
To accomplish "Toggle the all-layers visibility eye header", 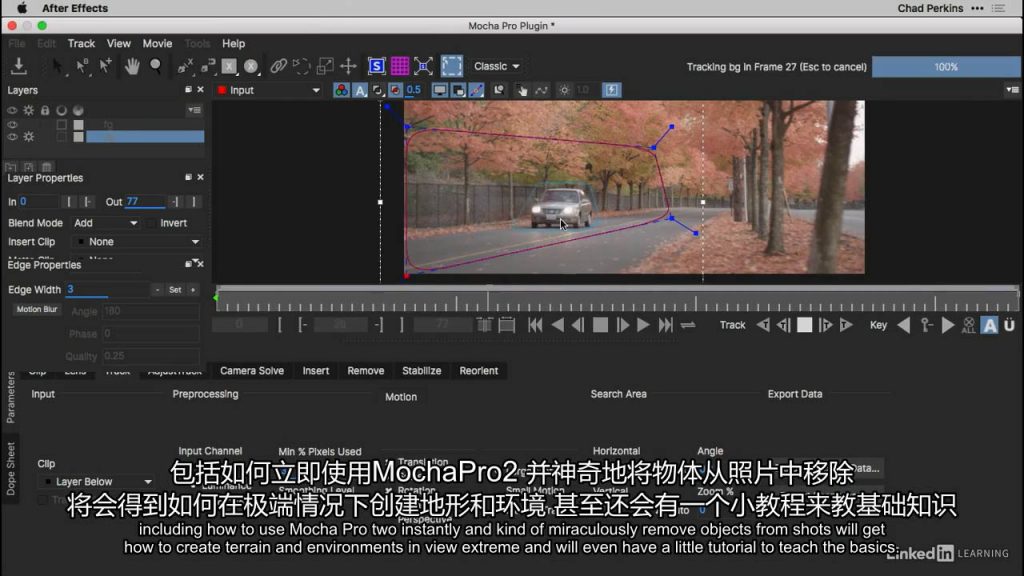I will pyautogui.click(x=12, y=110).
